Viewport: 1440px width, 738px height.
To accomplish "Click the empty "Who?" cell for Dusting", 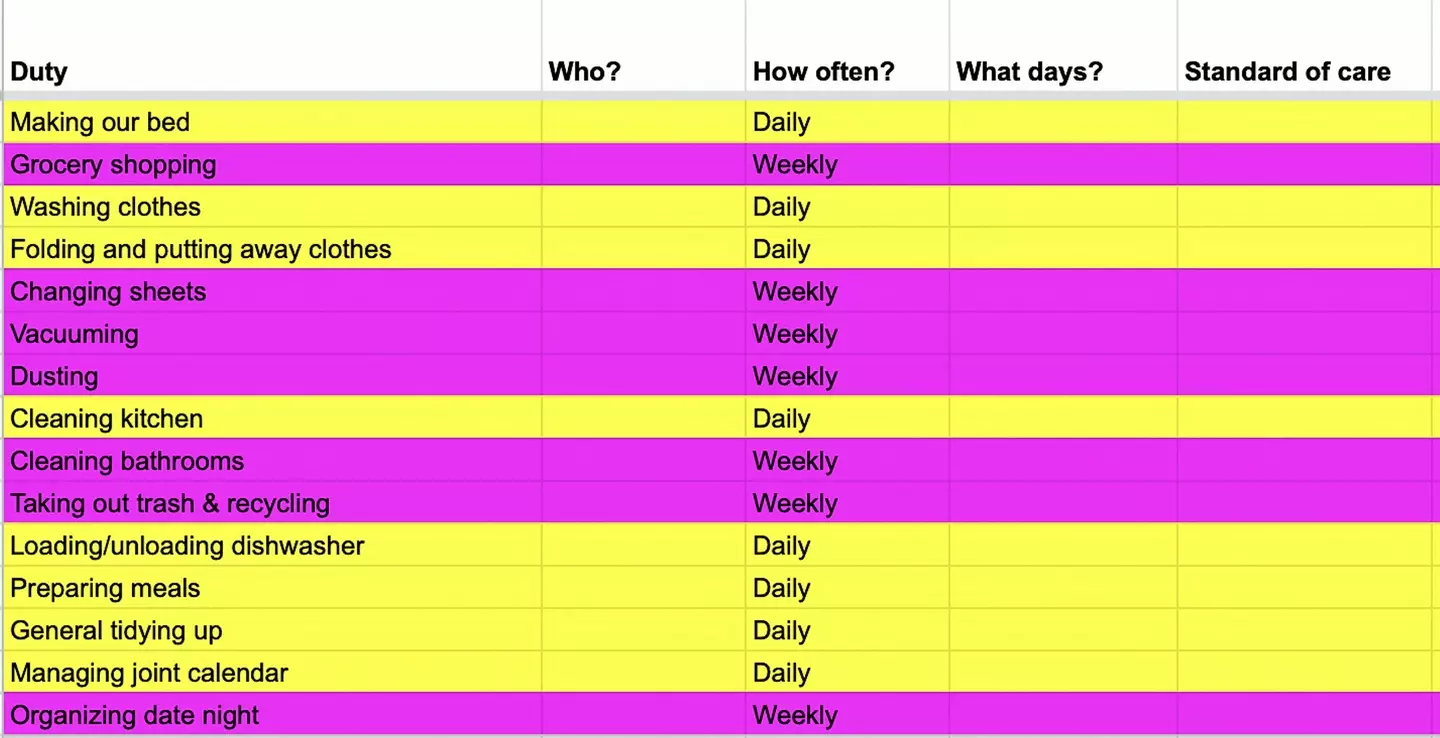I will point(643,376).
